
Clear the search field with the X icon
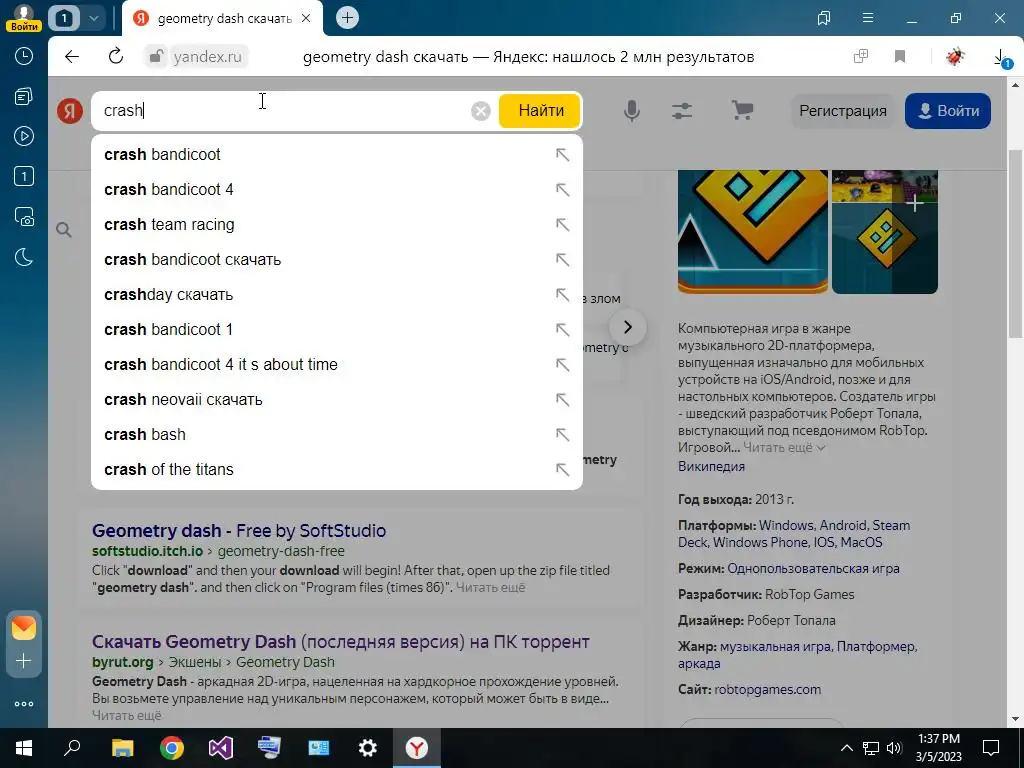[481, 111]
